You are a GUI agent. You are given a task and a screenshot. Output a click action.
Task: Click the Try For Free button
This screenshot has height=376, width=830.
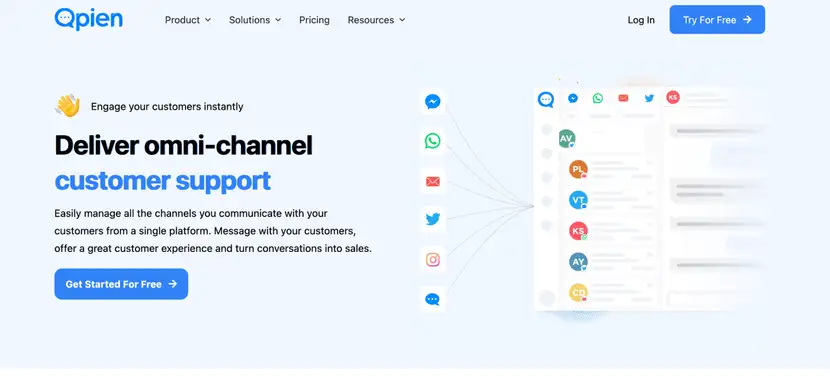point(717,20)
